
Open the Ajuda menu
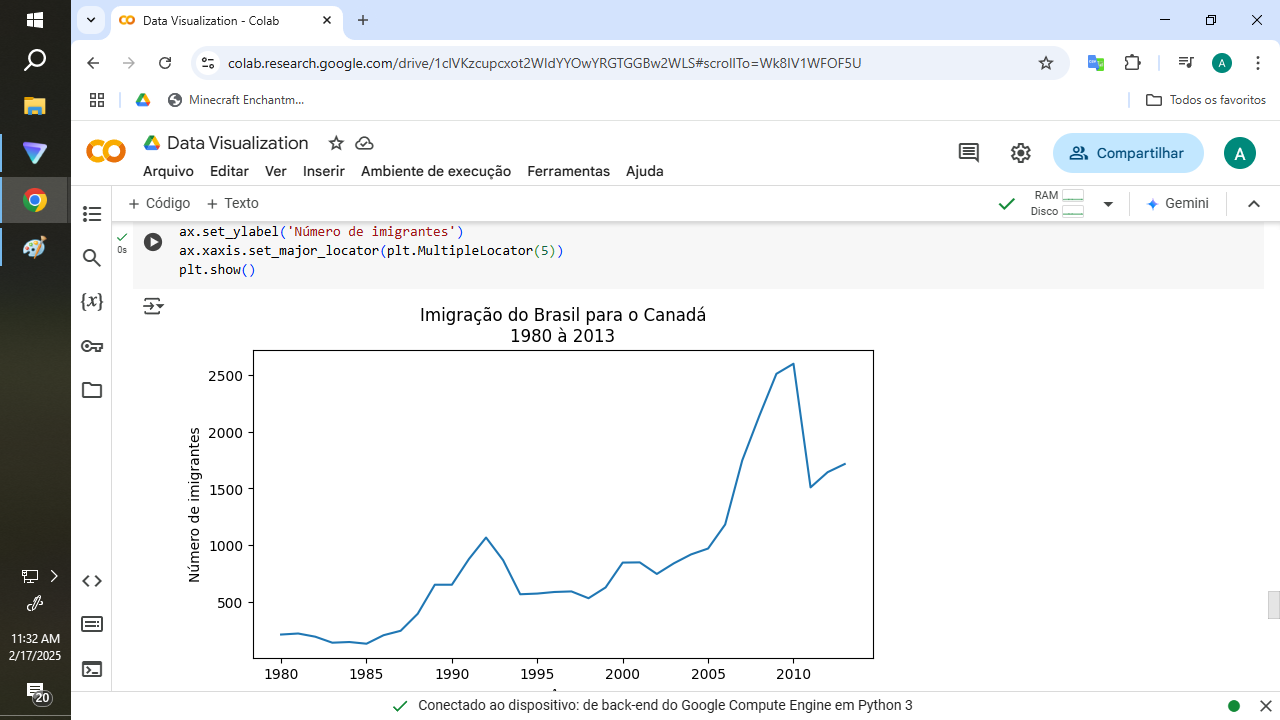(x=645, y=171)
